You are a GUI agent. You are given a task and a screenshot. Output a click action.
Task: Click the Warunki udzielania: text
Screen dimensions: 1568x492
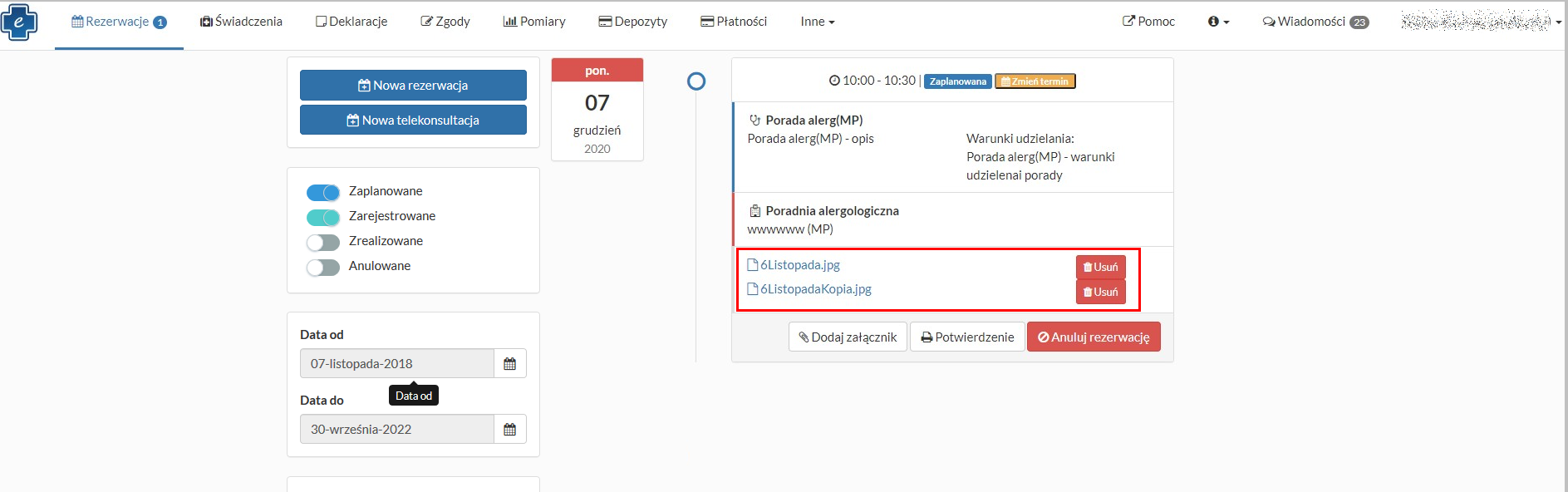(x=1020, y=139)
